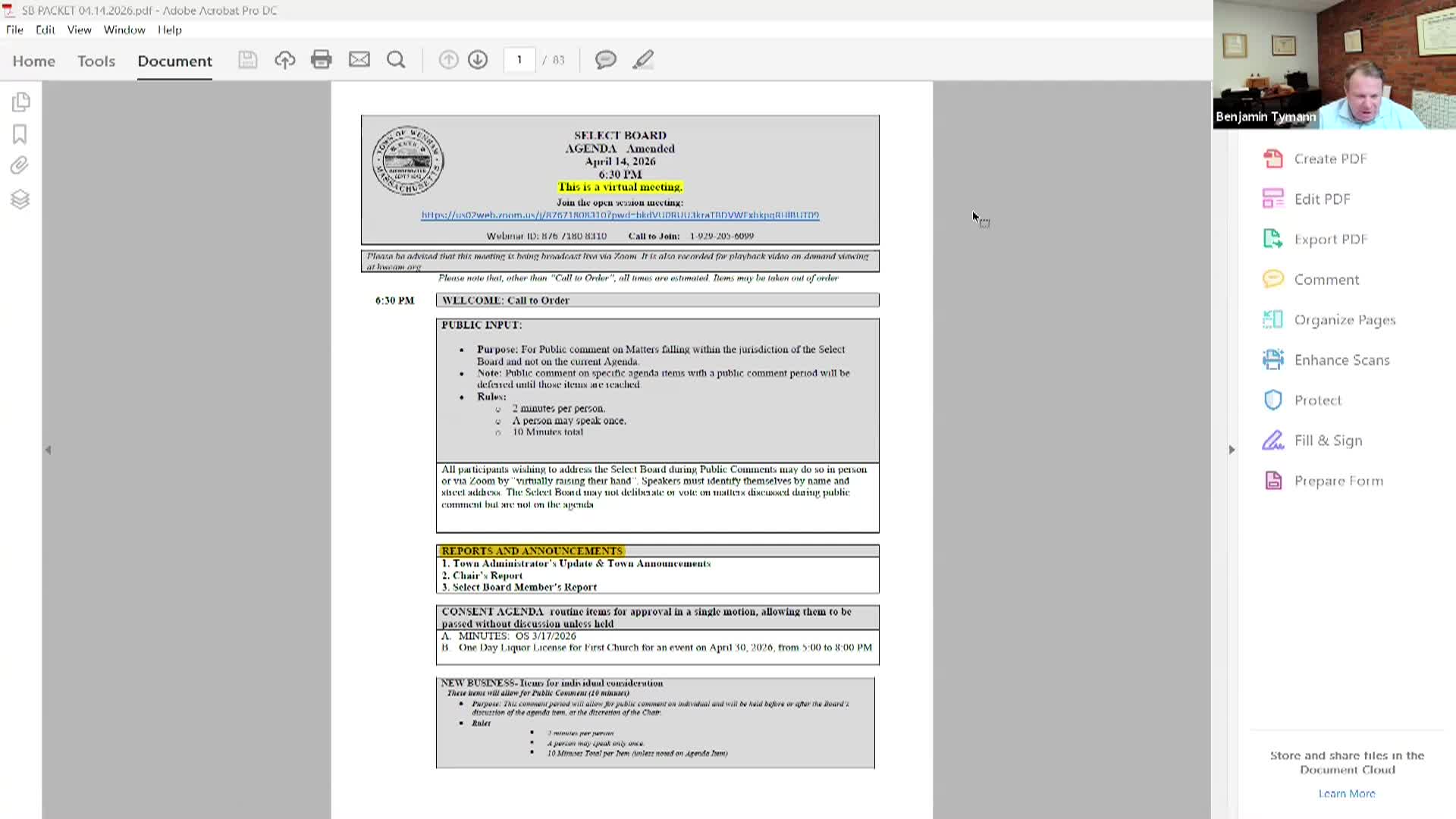Open the Zoom meeting hyperlink
Image resolution: width=1456 pixels, height=819 pixels.
tap(620, 215)
